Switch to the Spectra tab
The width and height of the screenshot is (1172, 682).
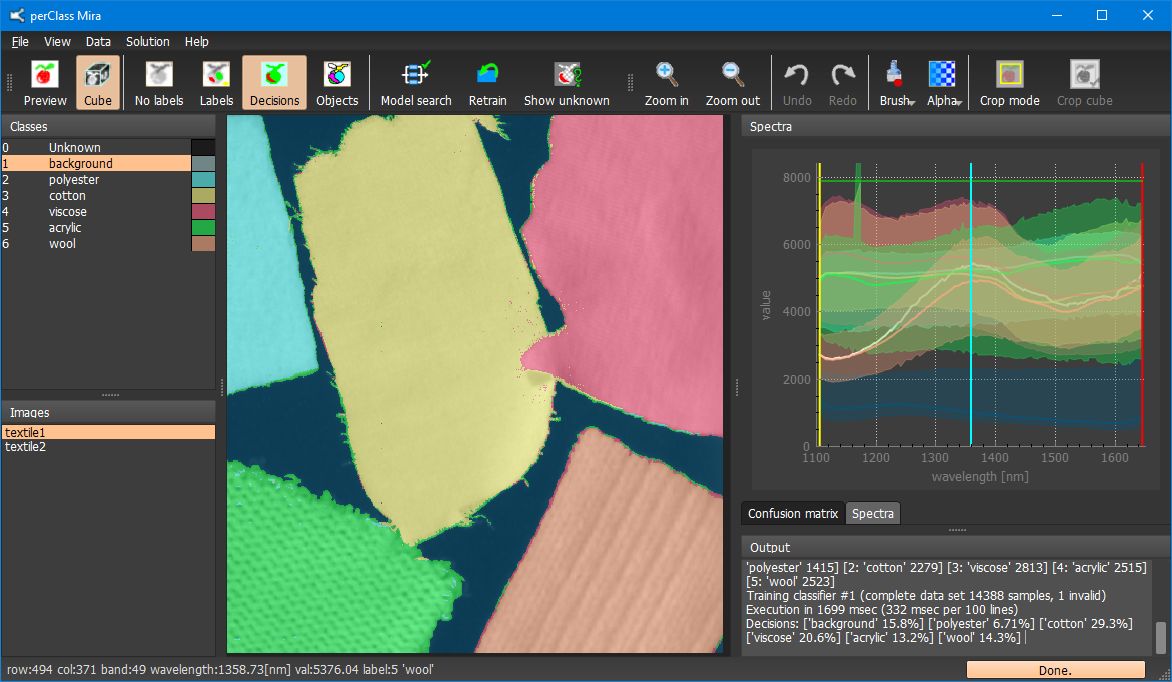pos(872,513)
